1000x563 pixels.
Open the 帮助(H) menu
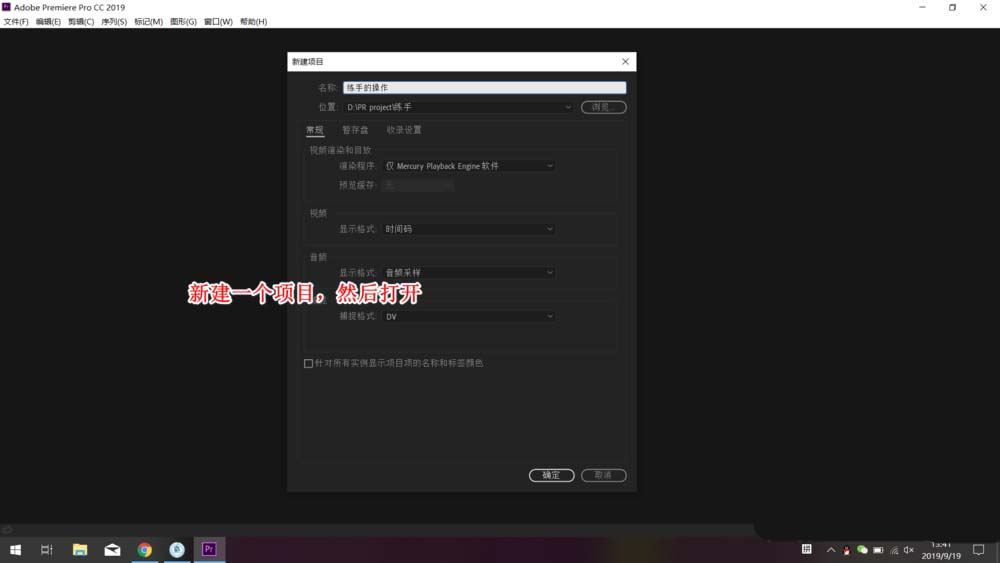point(253,22)
